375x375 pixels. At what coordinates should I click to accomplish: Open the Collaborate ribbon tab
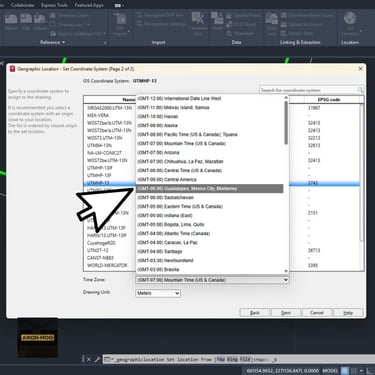pyautogui.click(x=22, y=5)
